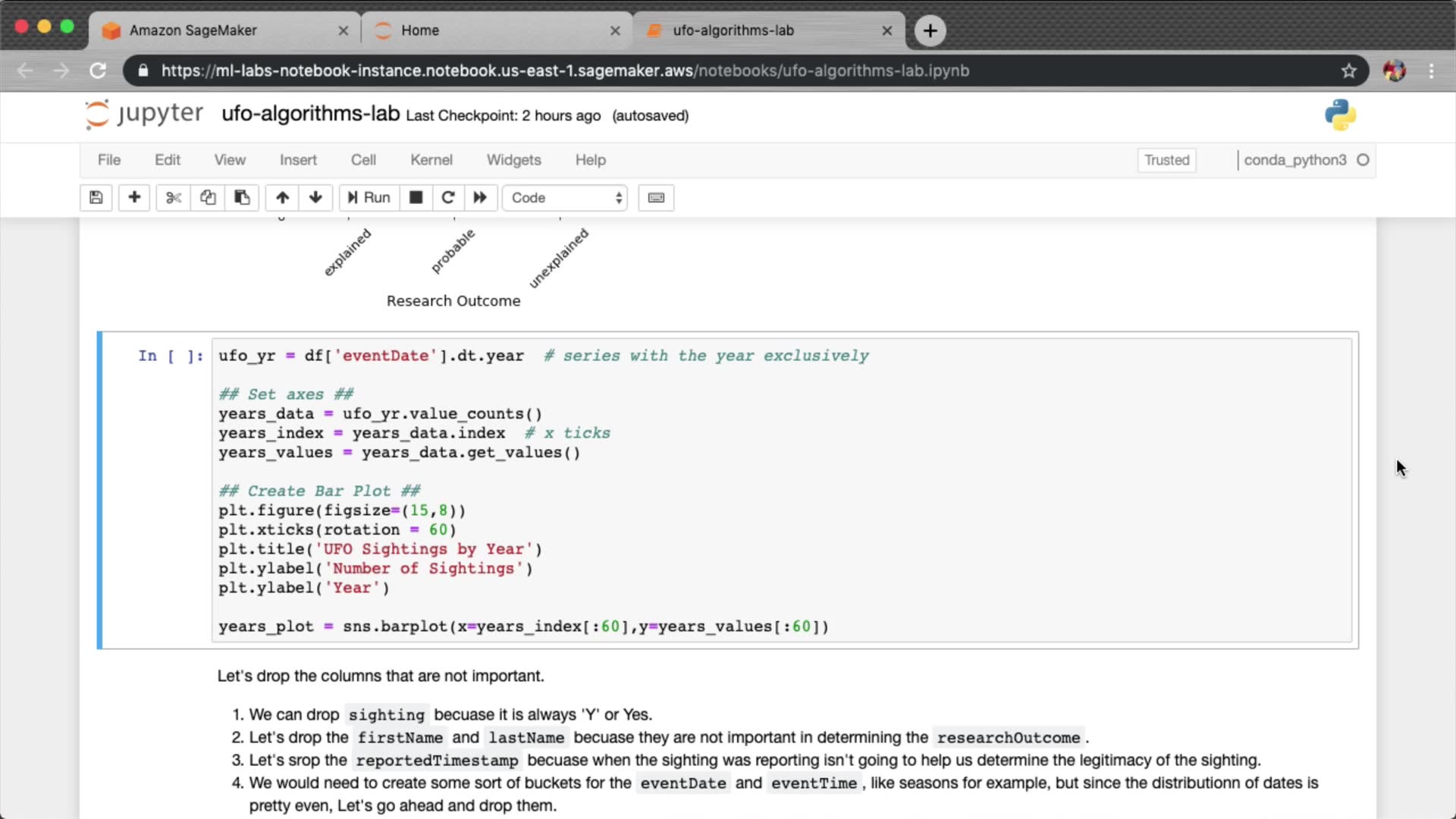Click notebook title ufo-algorithms-lab to rename
Viewport: 1456px width, 819px height.
click(310, 114)
